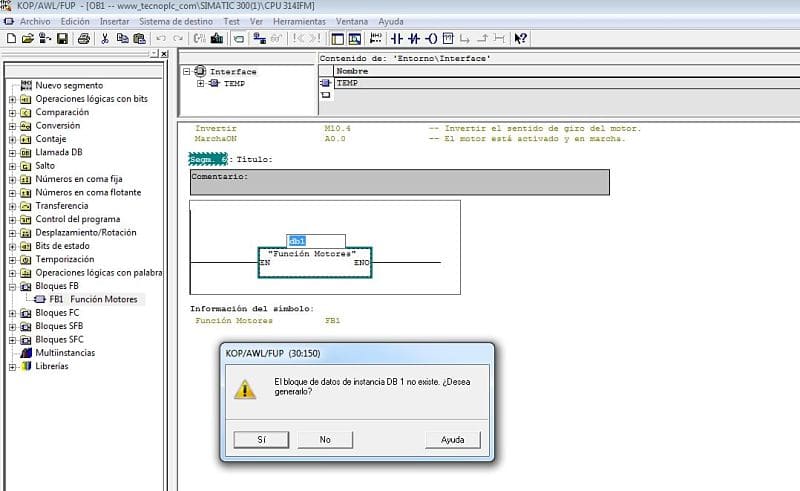
Task: Select Multiinstancias in the catalog
Action: pos(65,353)
